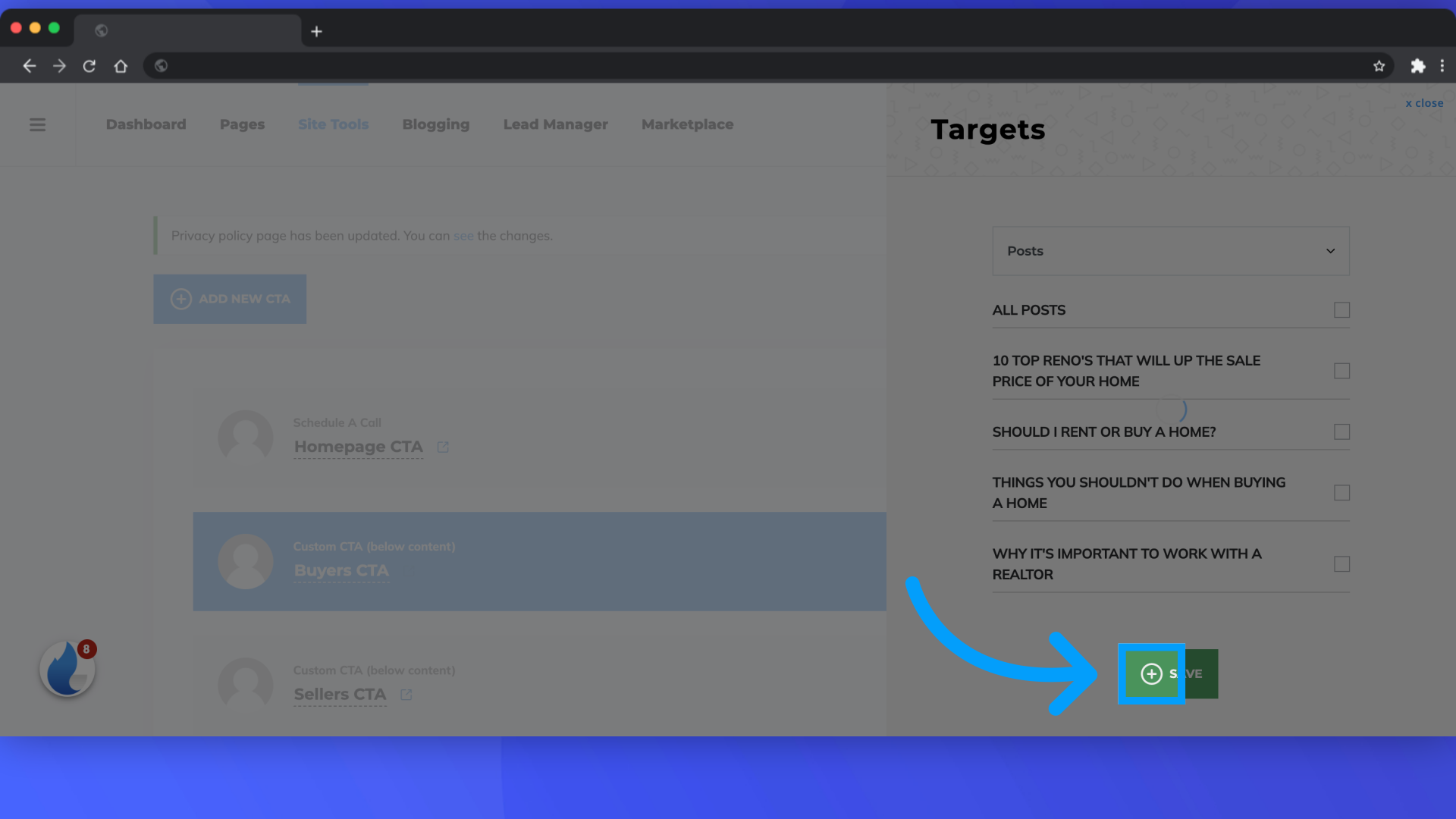Check the ALL POSTS checkbox
This screenshot has height=819, width=1456.
coord(1341,310)
